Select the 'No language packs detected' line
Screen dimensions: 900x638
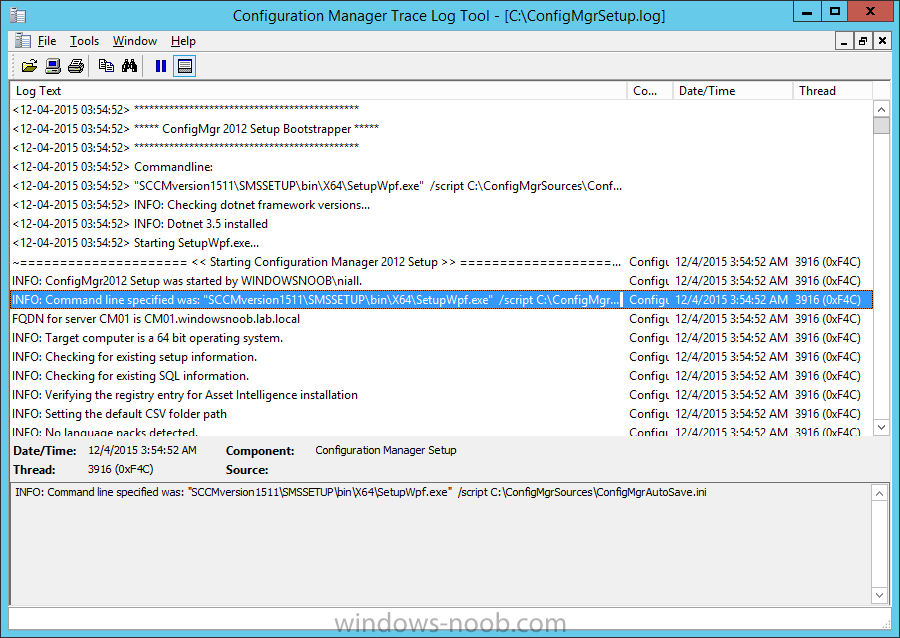click(x=442, y=430)
